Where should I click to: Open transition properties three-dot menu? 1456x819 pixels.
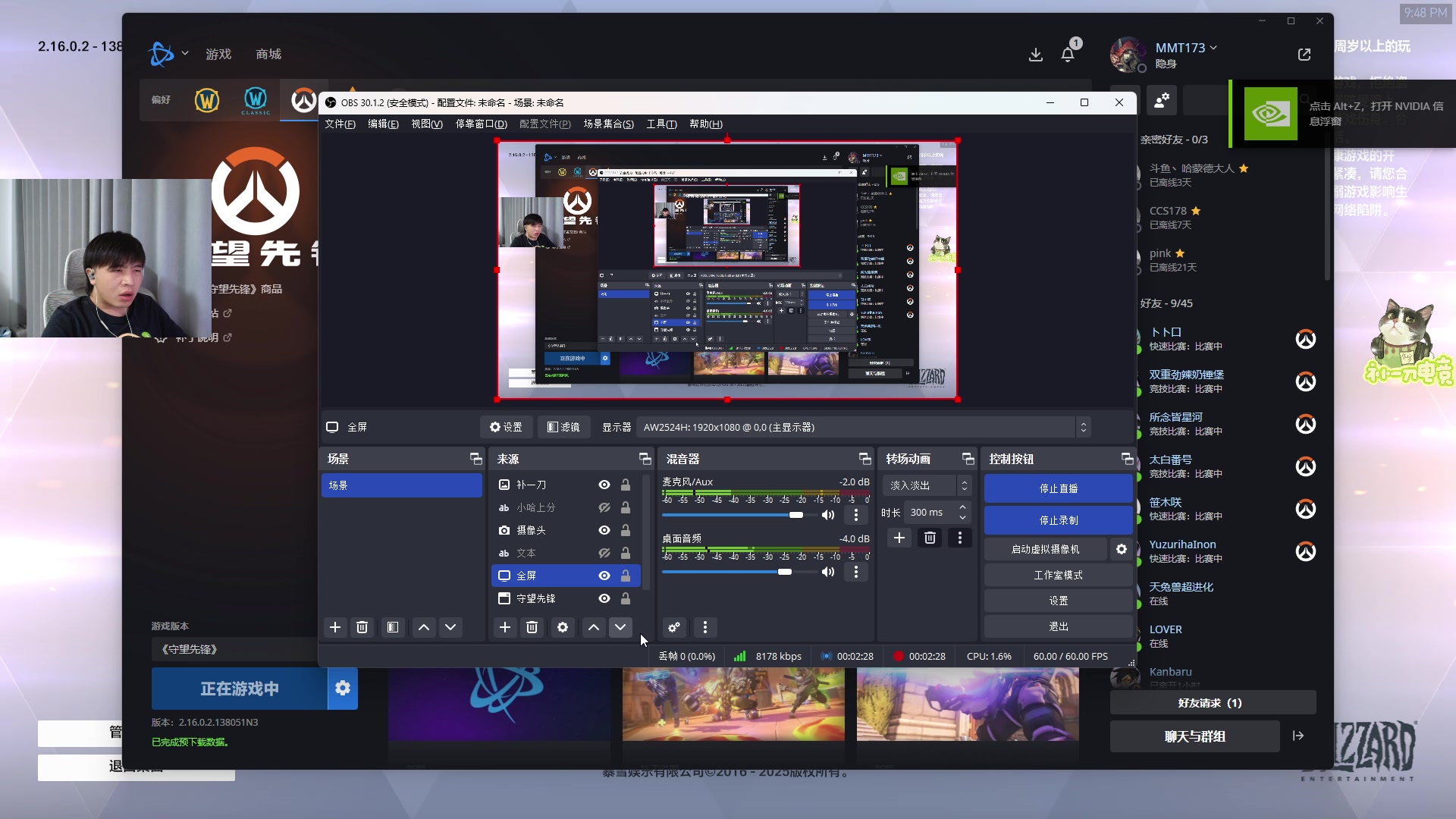click(960, 538)
